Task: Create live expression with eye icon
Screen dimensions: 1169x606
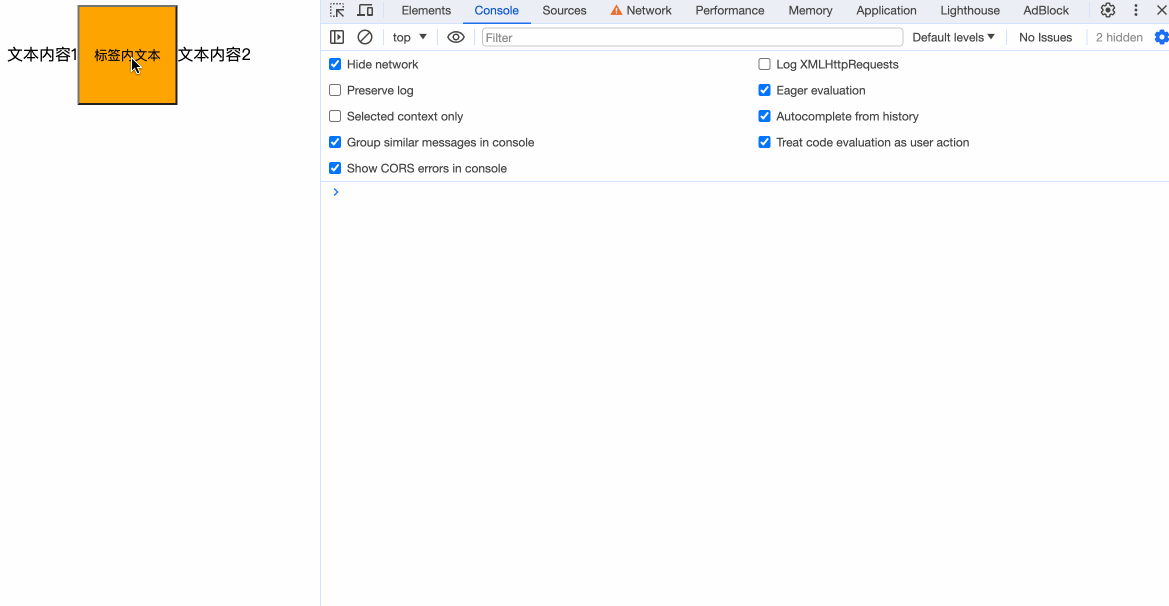Action: point(456,37)
